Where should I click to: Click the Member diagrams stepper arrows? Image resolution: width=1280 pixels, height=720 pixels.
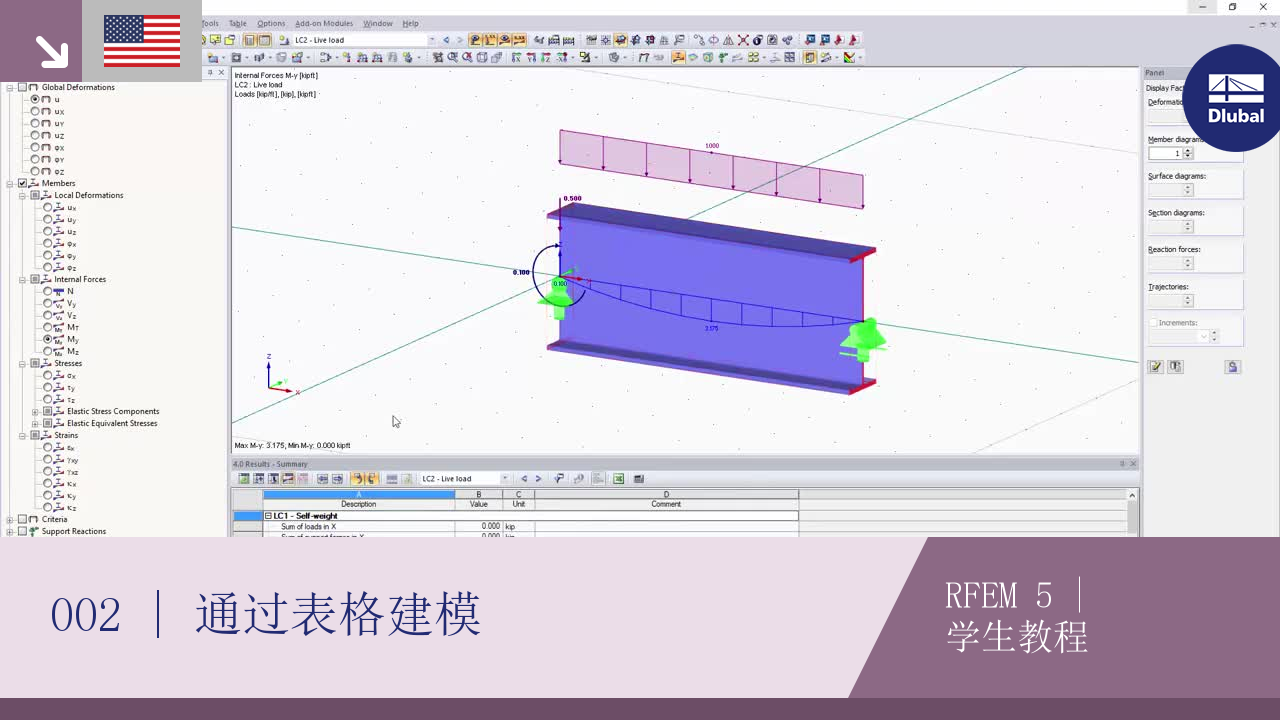point(1188,153)
